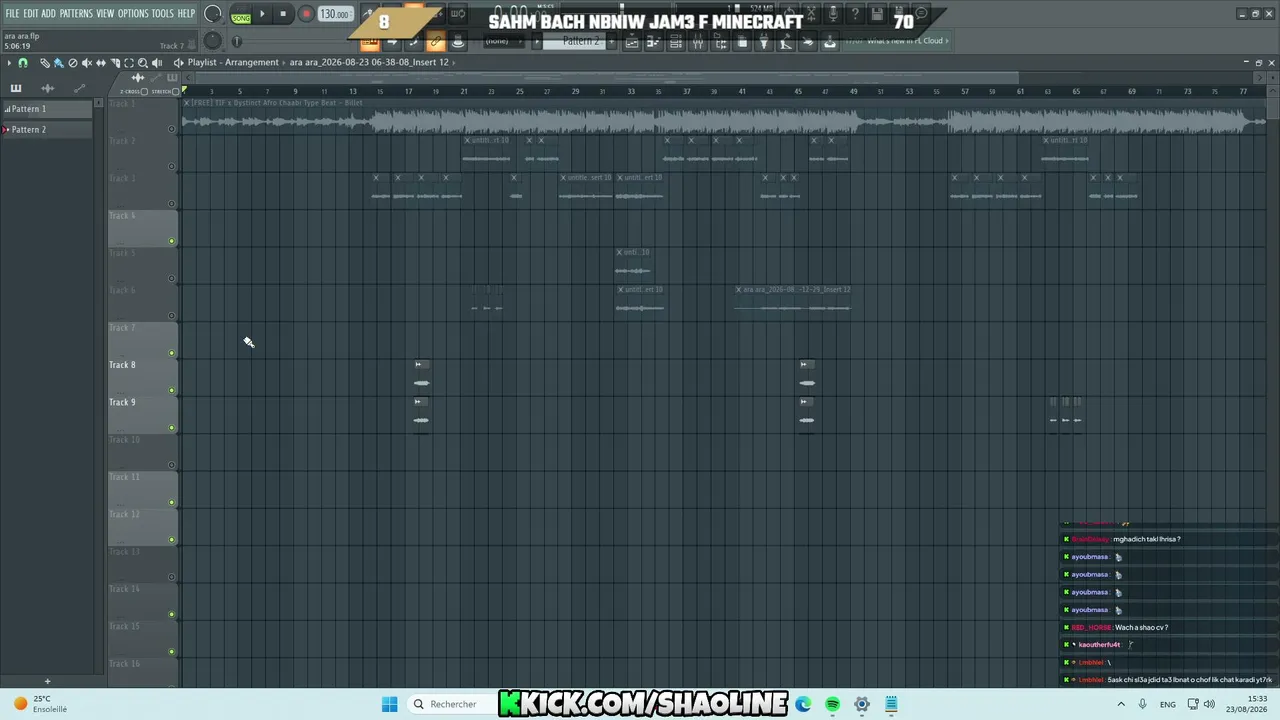
Task: Click the stamp icon next to the chain
Action: pos(459,41)
